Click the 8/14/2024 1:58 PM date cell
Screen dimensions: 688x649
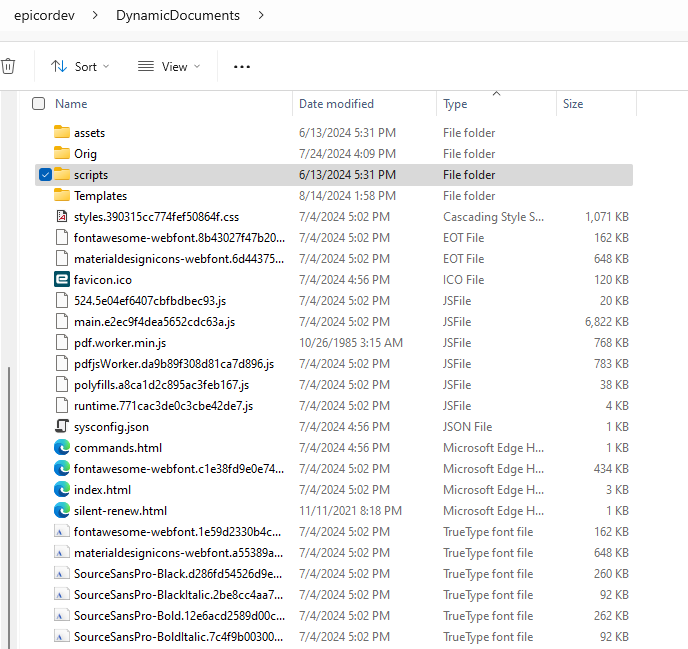347,196
